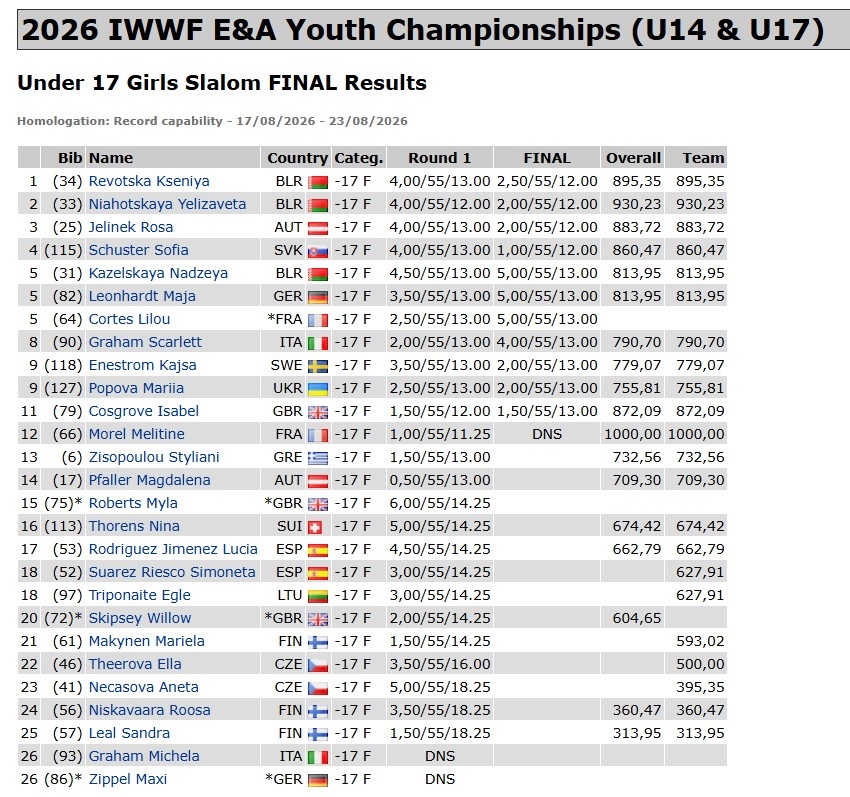Click the Sweden flag next to Enestrom Kajsa
The height and width of the screenshot is (797, 850).
[x=318, y=366]
